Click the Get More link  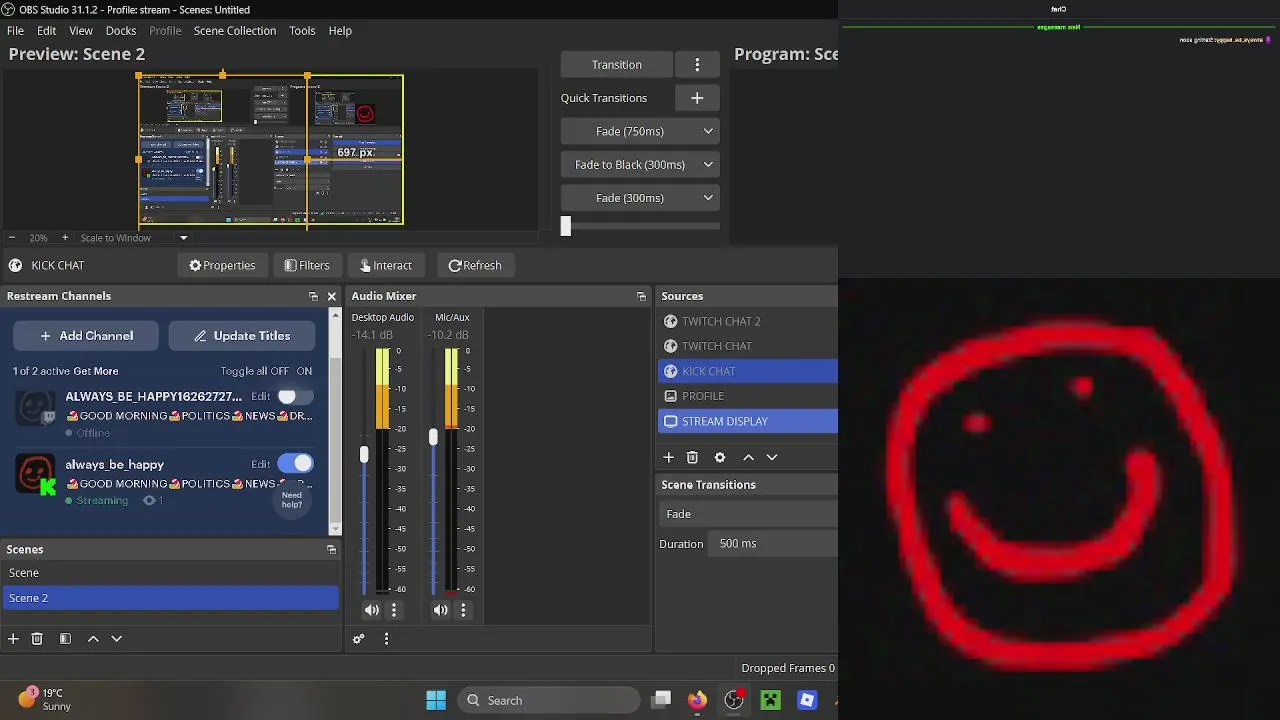pyautogui.click(x=96, y=371)
